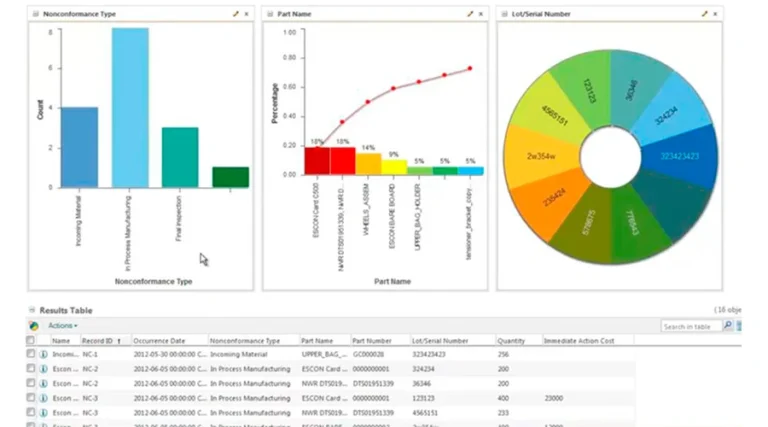Select pie slice labeled 323423423
Viewport: 768px width, 427px height.
coord(680,156)
